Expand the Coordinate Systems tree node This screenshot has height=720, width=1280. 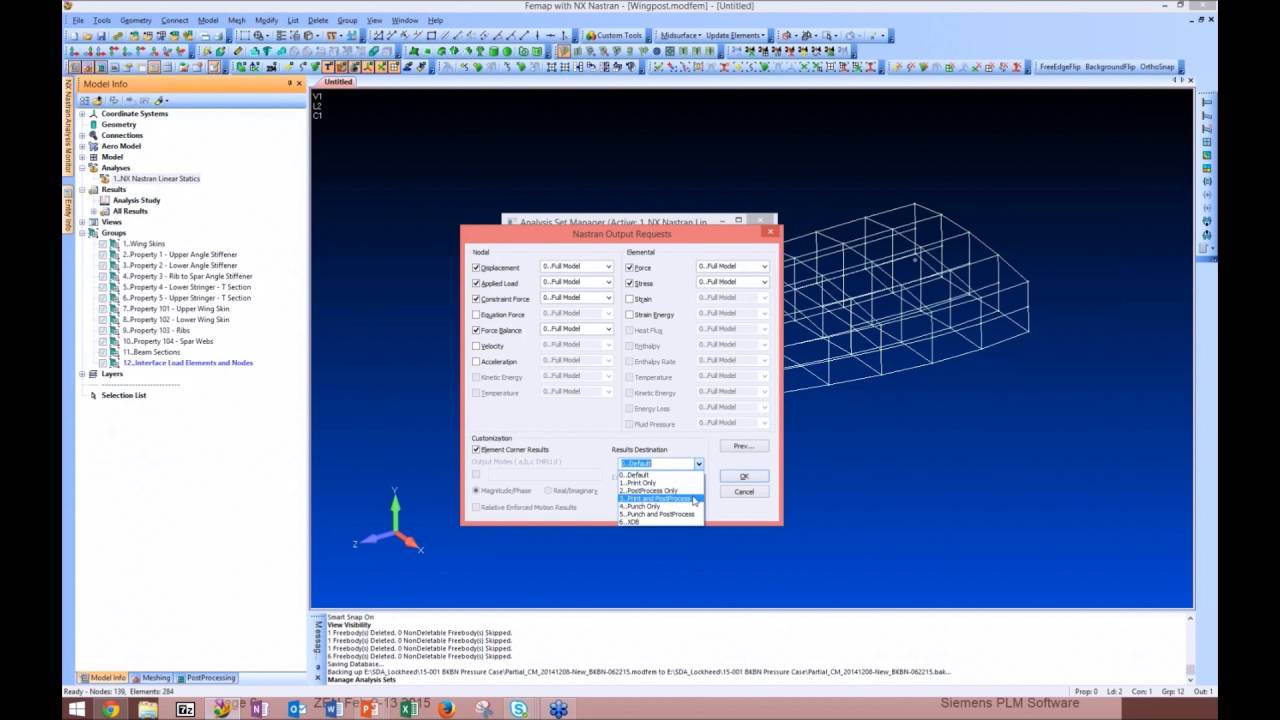click(x=82, y=114)
